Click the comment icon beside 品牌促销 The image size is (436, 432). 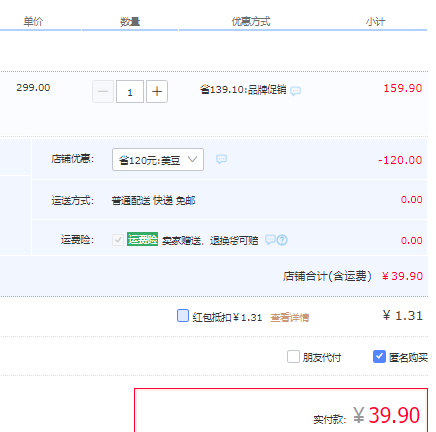[295, 91]
